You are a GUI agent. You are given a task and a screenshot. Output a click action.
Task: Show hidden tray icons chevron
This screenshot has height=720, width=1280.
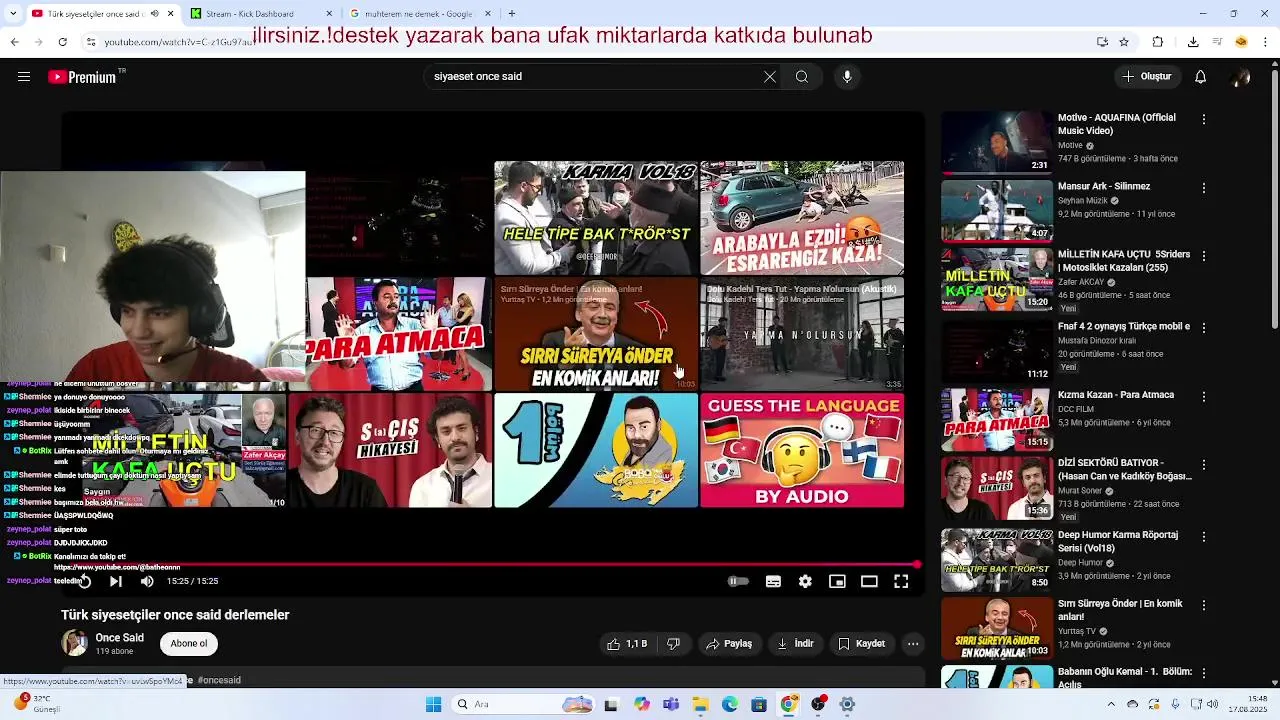pyautogui.click(x=1110, y=704)
